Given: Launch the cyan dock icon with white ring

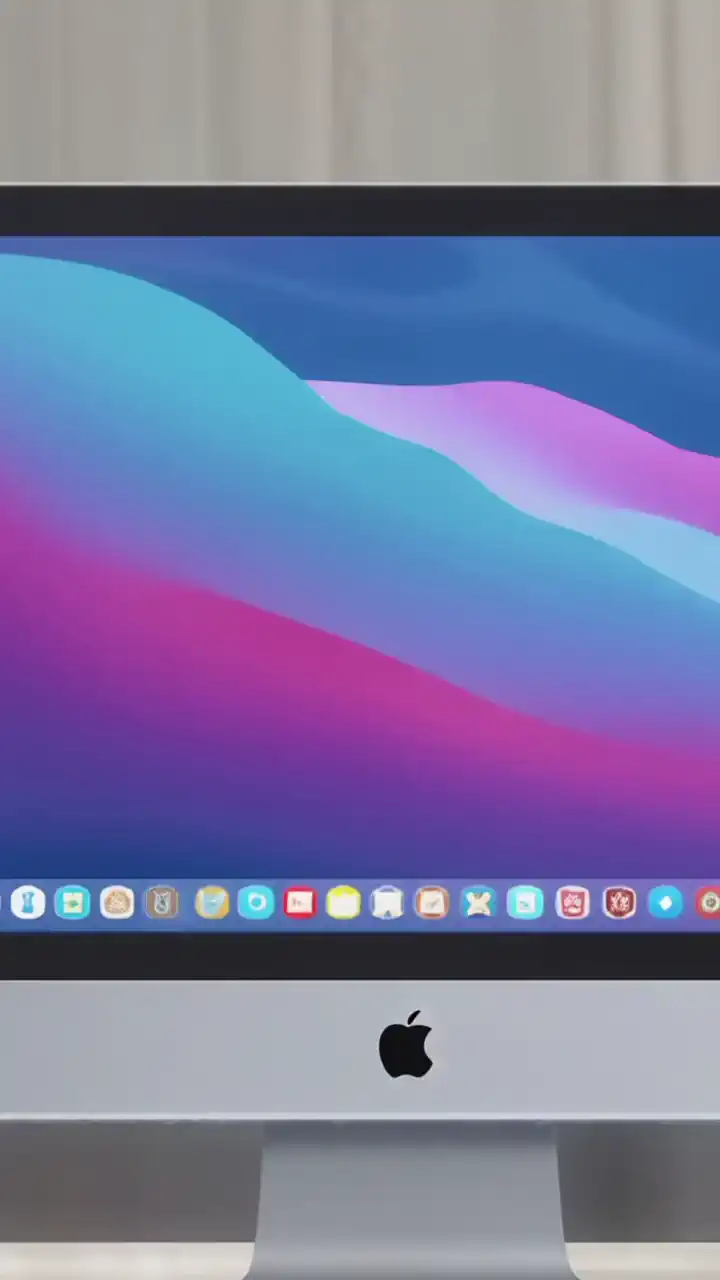Looking at the screenshot, I should [256, 903].
